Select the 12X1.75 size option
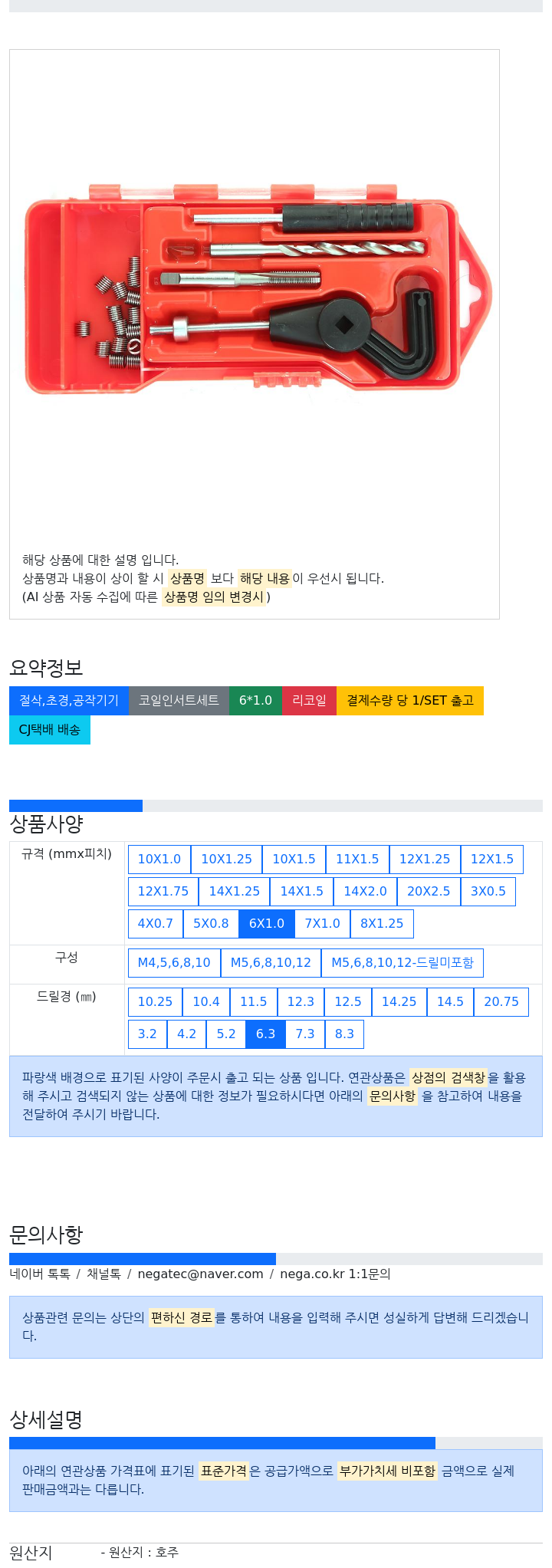 pos(163,892)
